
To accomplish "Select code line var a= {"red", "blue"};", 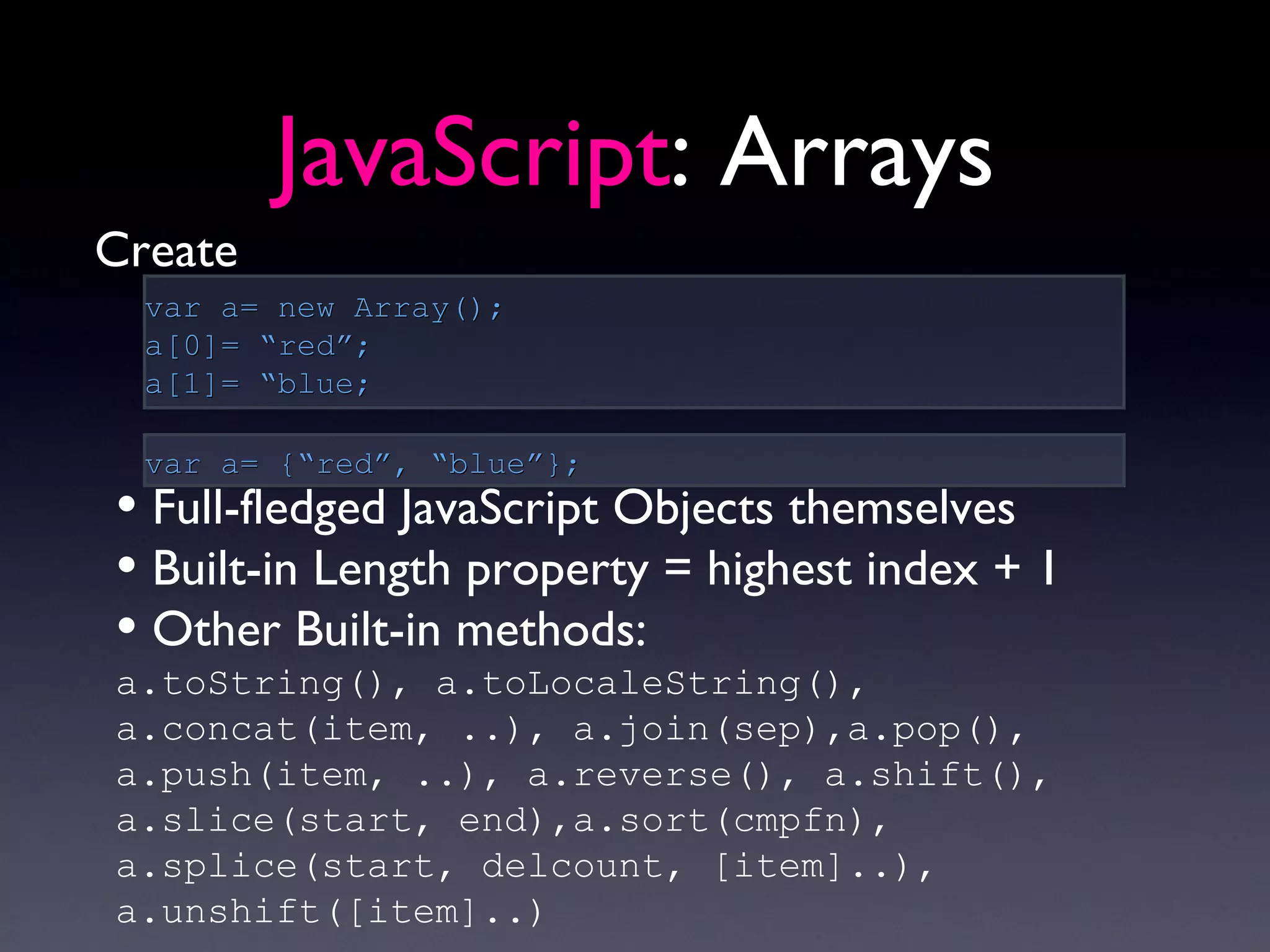I will click(x=362, y=464).
